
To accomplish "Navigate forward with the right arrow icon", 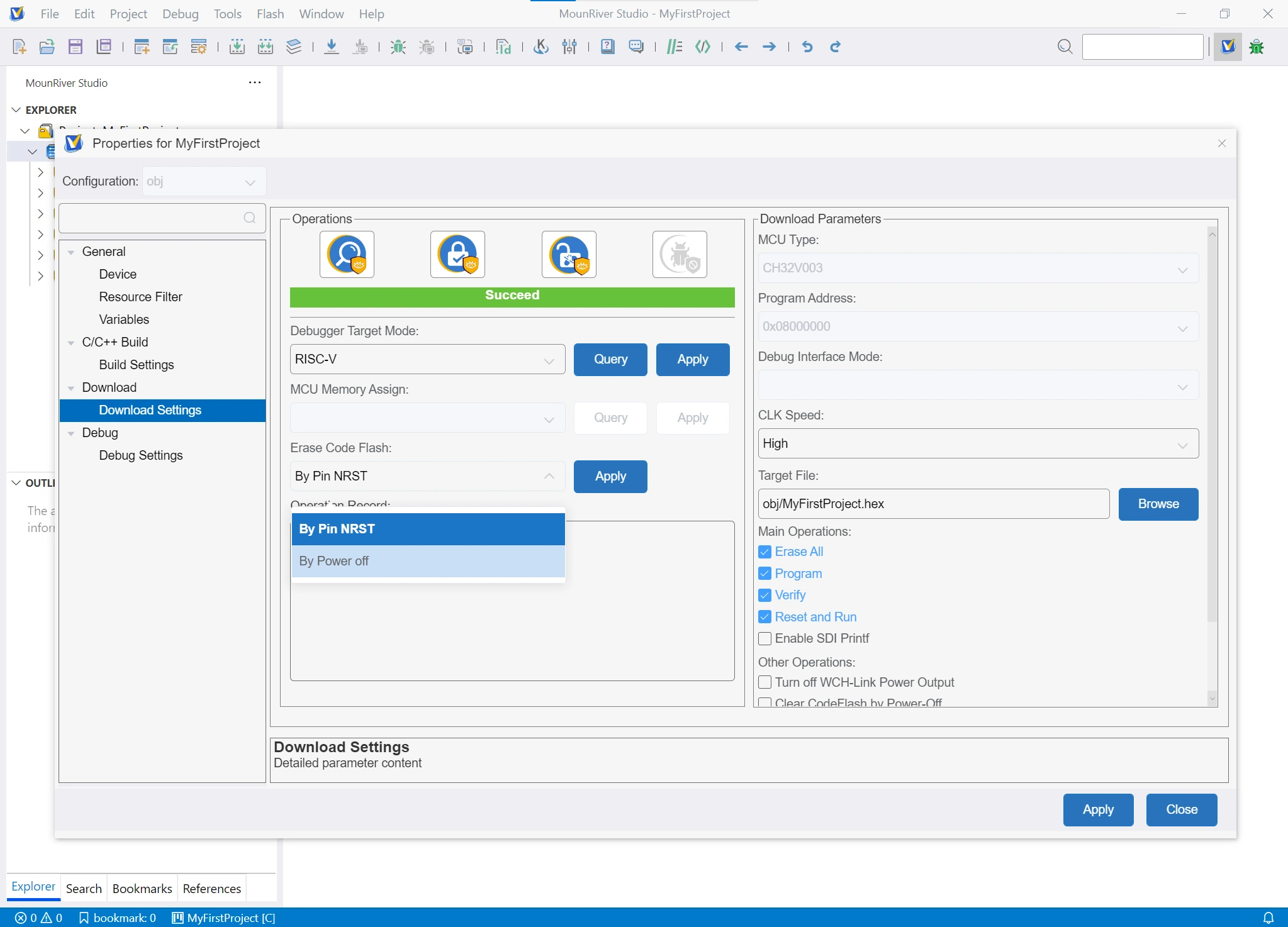I will point(769,47).
